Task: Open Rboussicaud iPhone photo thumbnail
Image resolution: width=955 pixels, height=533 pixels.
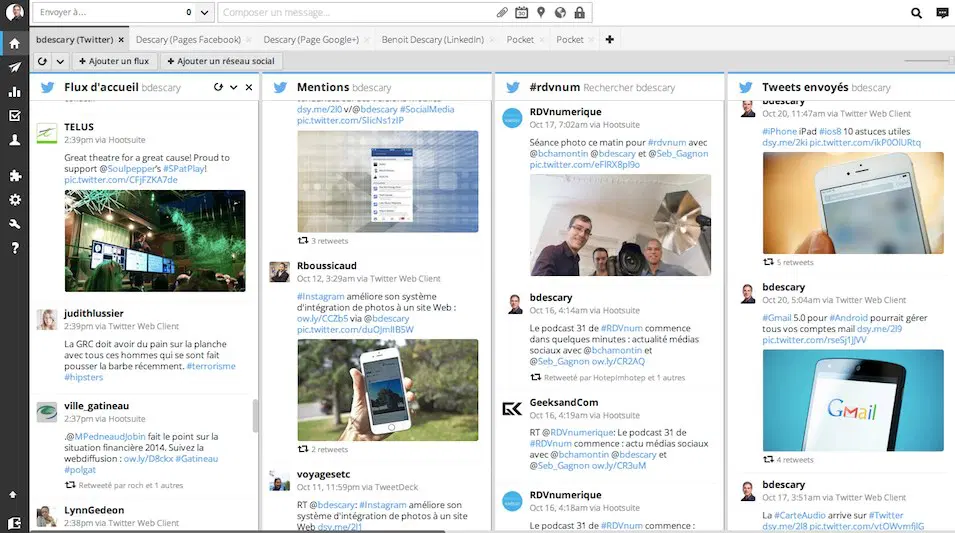Action: coord(388,390)
